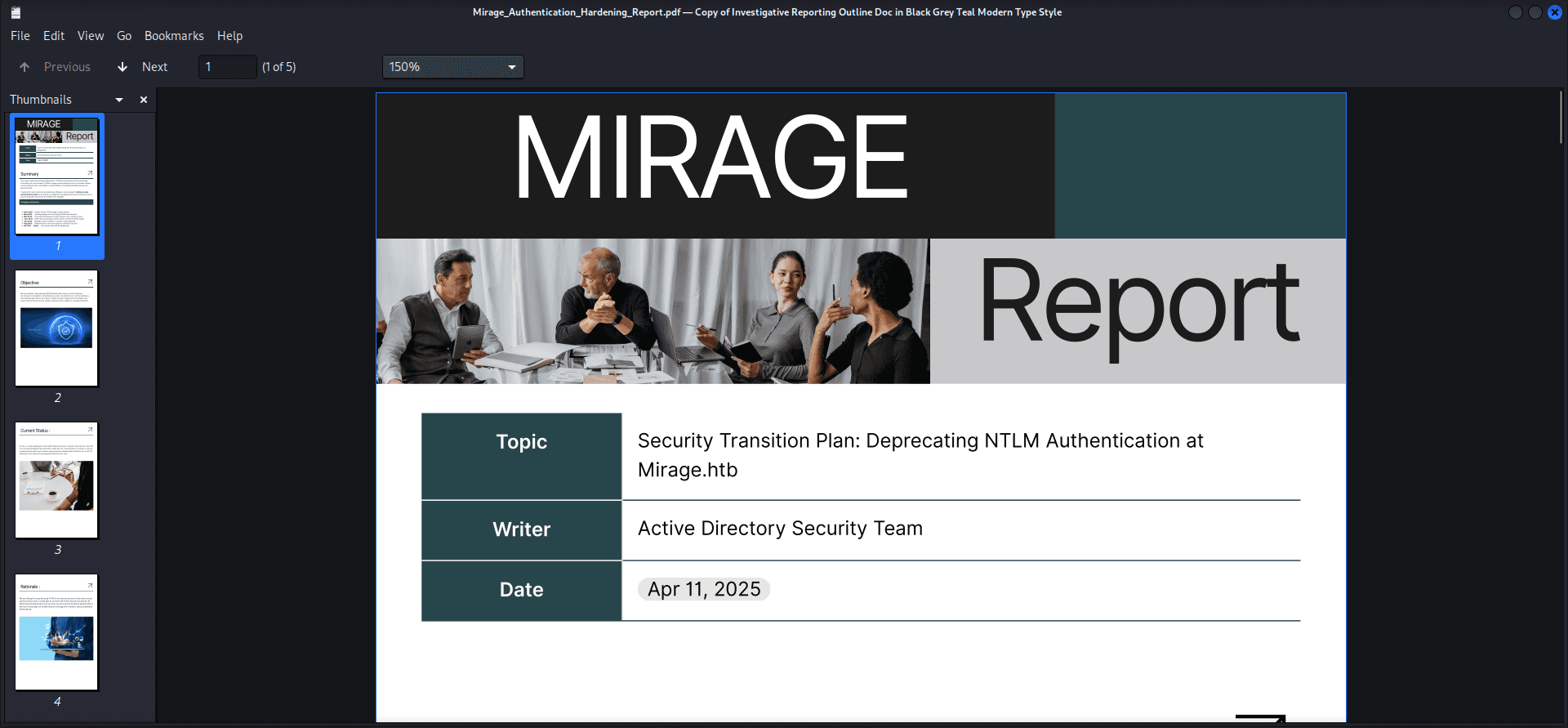1568x728 pixels.
Task: Click the page number input field
Action: [228, 67]
